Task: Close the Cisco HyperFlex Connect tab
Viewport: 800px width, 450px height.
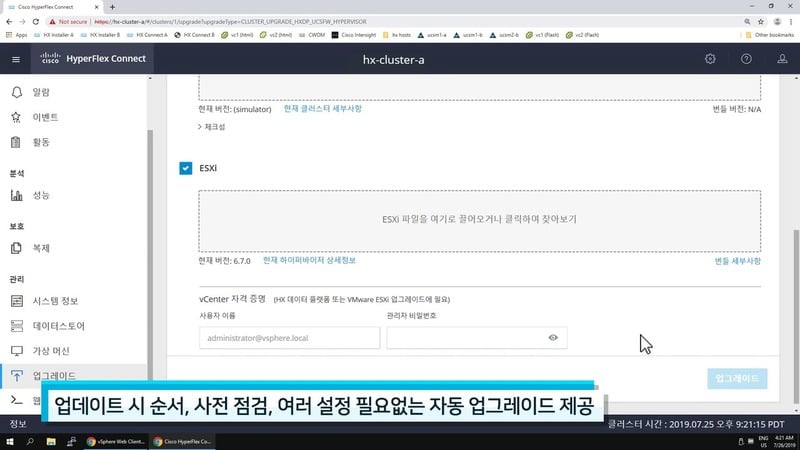Action: click(96, 7)
